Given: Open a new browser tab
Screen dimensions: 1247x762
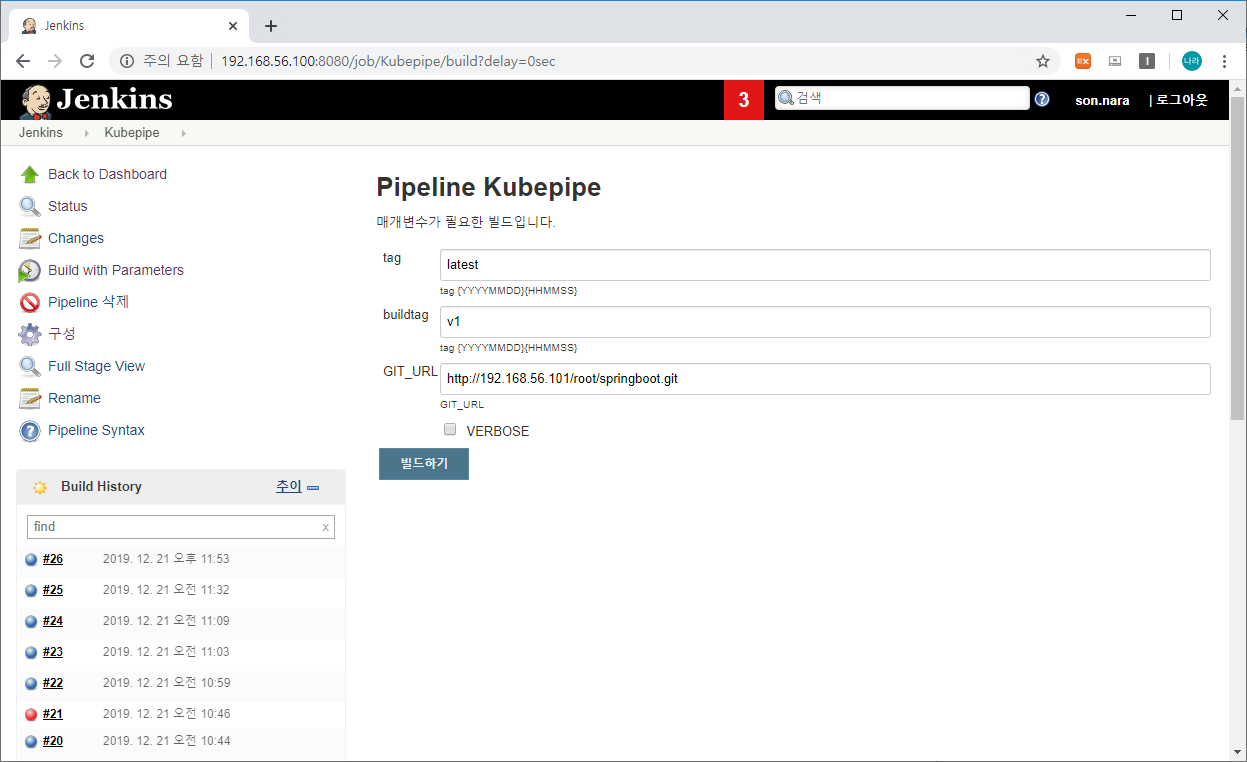Looking at the screenshot, I should pyautogui.click(x=271, y=26).
